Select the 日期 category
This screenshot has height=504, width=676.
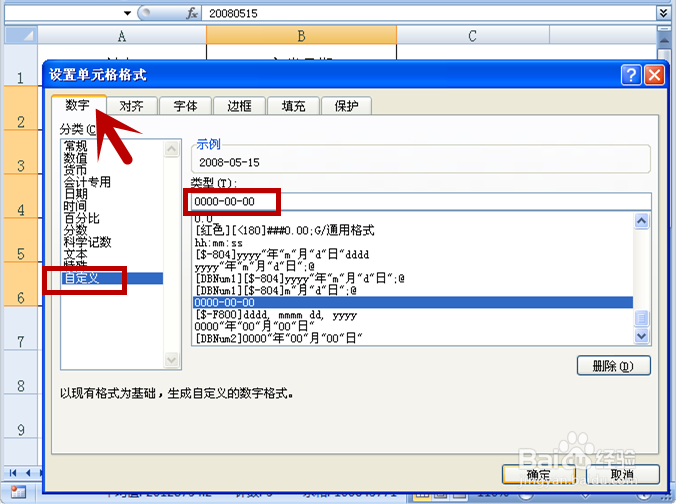coord(75,194)
